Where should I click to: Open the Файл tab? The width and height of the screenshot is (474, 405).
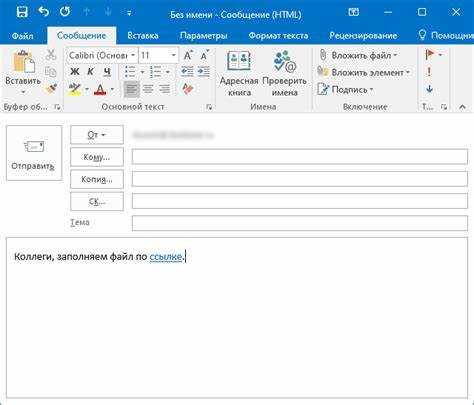22,36
